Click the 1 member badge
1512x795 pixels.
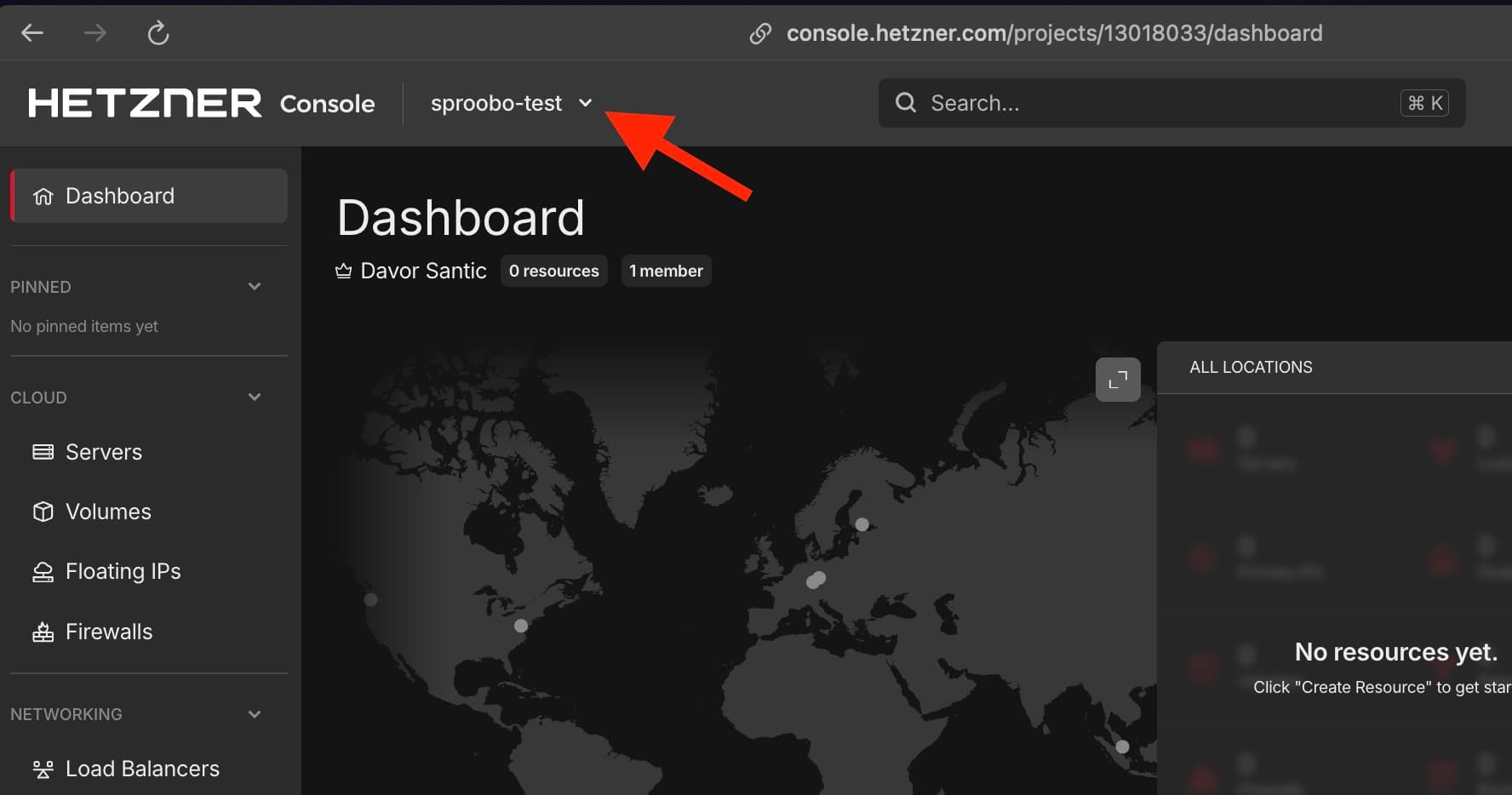666,271
